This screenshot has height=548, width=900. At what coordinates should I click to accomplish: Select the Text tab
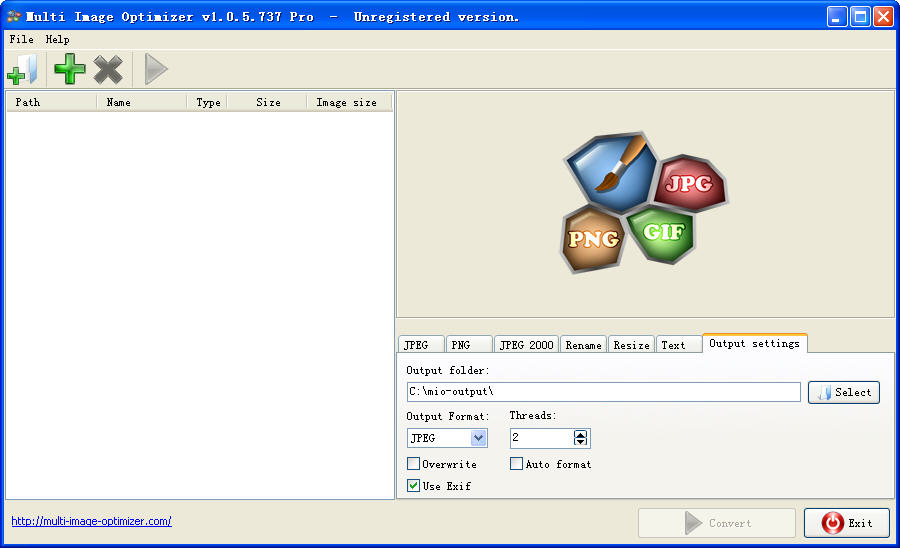(678, 344)
